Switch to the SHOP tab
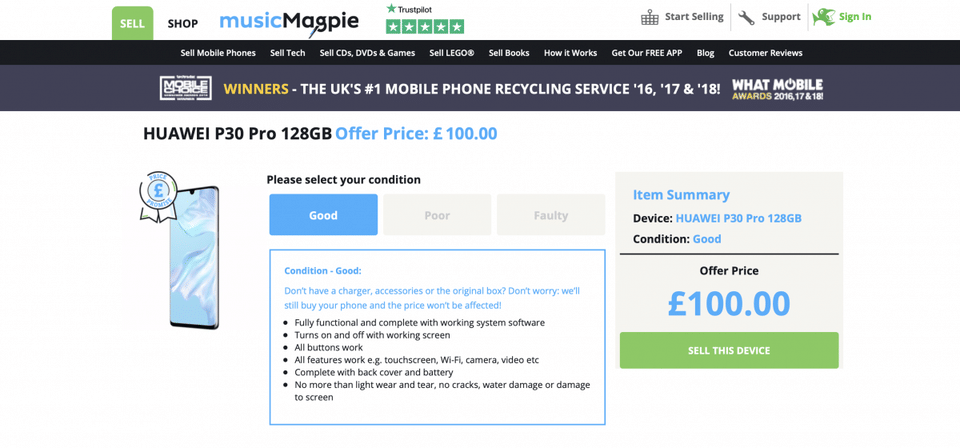Viewport: 960px width, 448px height. [182, 23]
